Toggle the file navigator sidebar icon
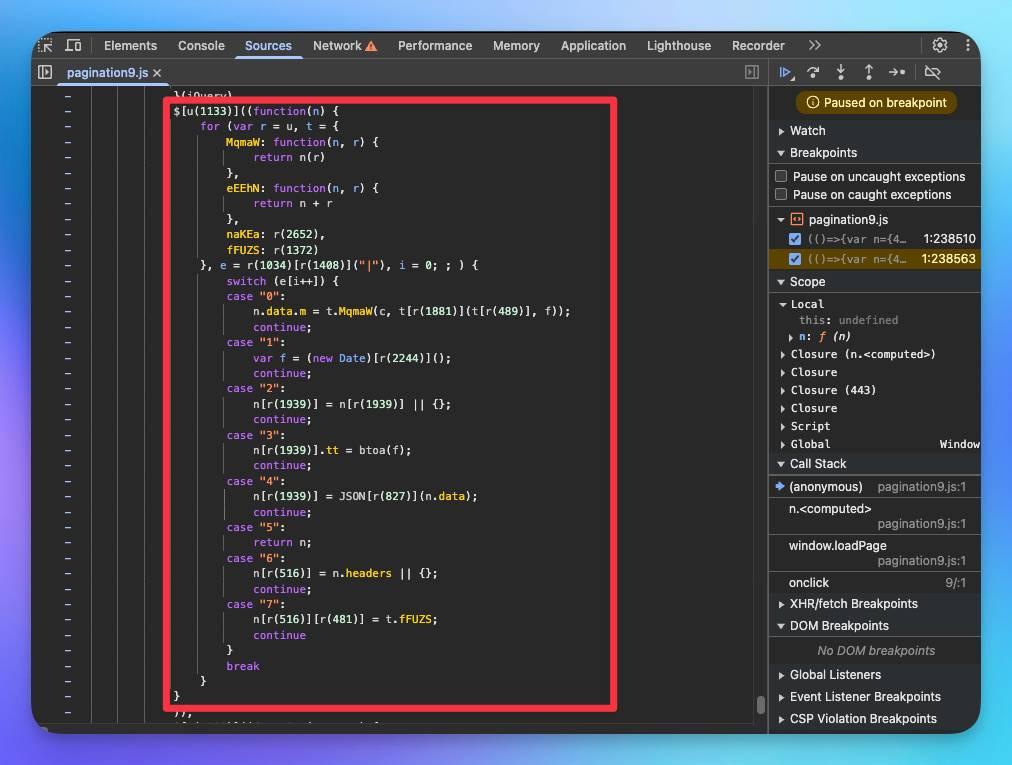 [x=45, y=72]
